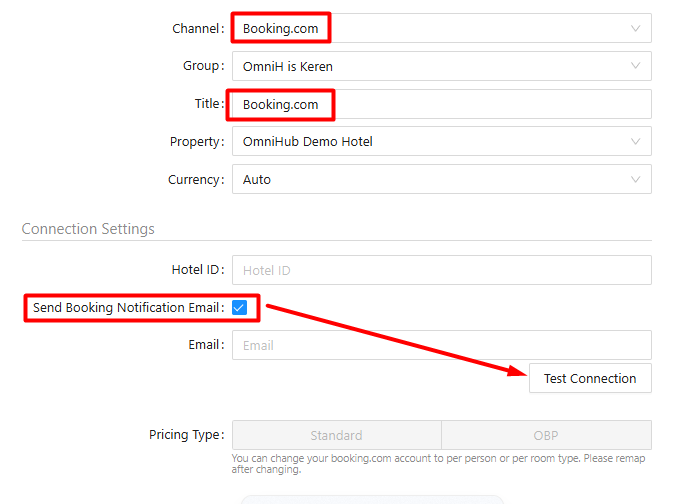Click the Title field containing Booking.com
673x504 pixels.
point(442,104)
